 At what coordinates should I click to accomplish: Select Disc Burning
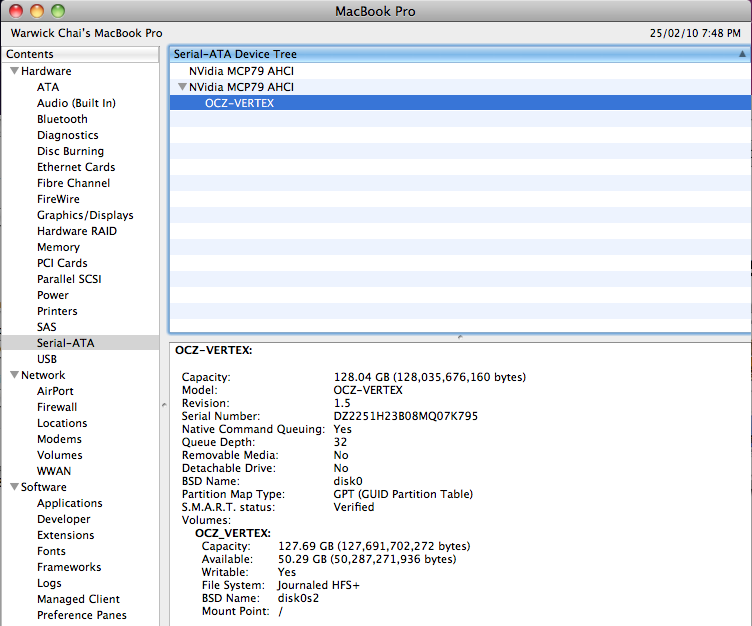70,151
